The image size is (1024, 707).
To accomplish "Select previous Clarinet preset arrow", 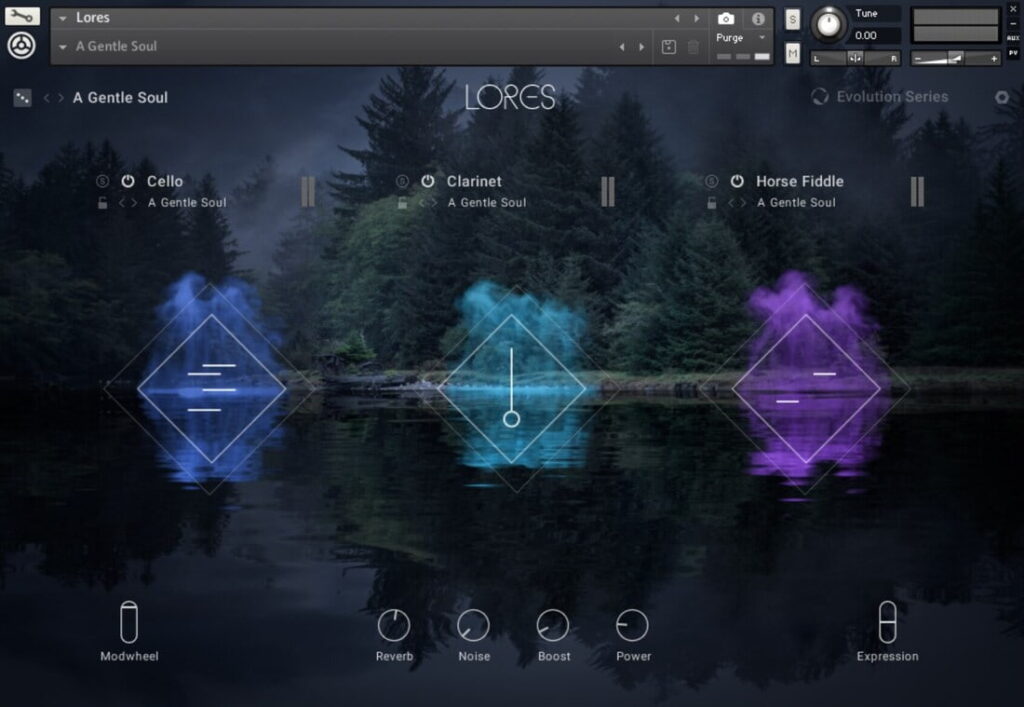I will pos(421,203).
